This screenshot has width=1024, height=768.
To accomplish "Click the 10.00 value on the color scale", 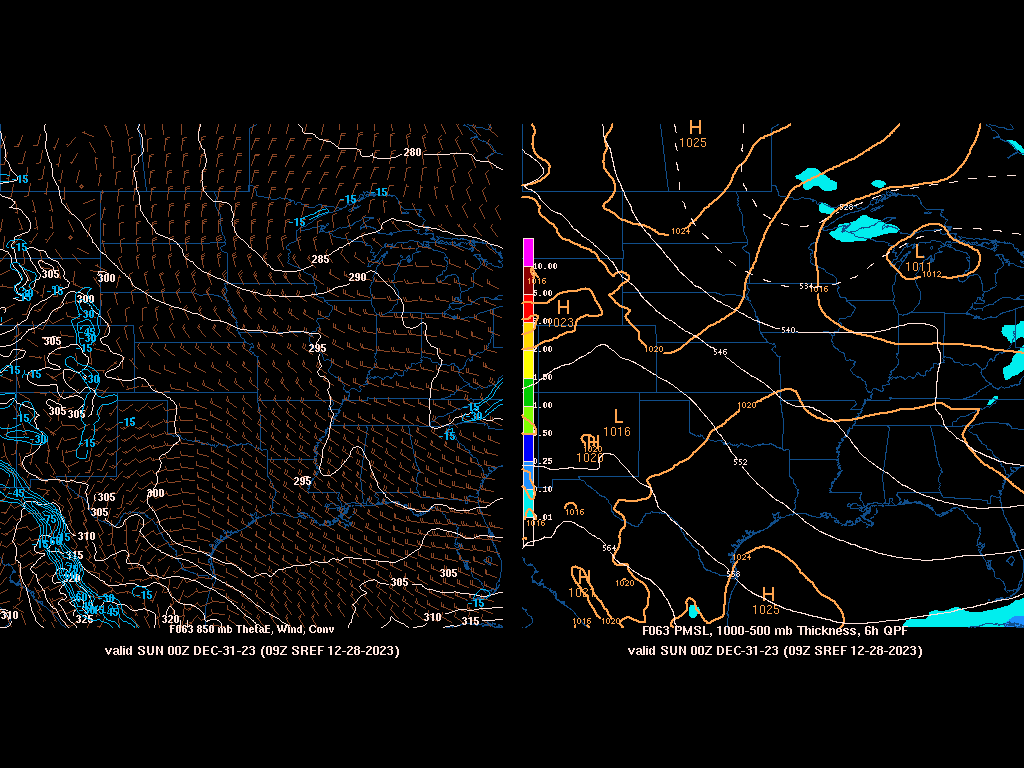I will [544, 266].
